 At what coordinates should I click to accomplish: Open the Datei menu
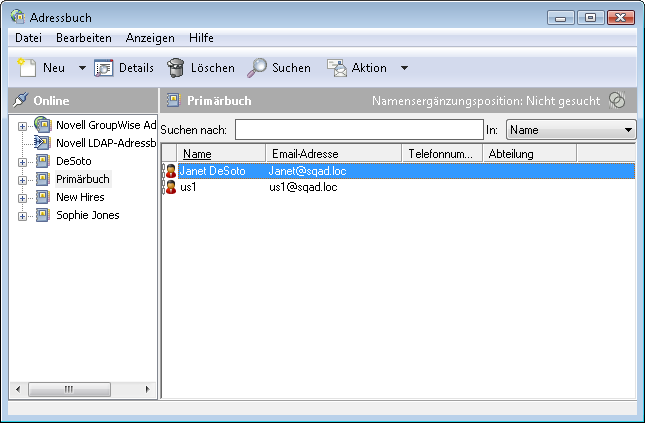pyautogui.click(x=28, y=38)
